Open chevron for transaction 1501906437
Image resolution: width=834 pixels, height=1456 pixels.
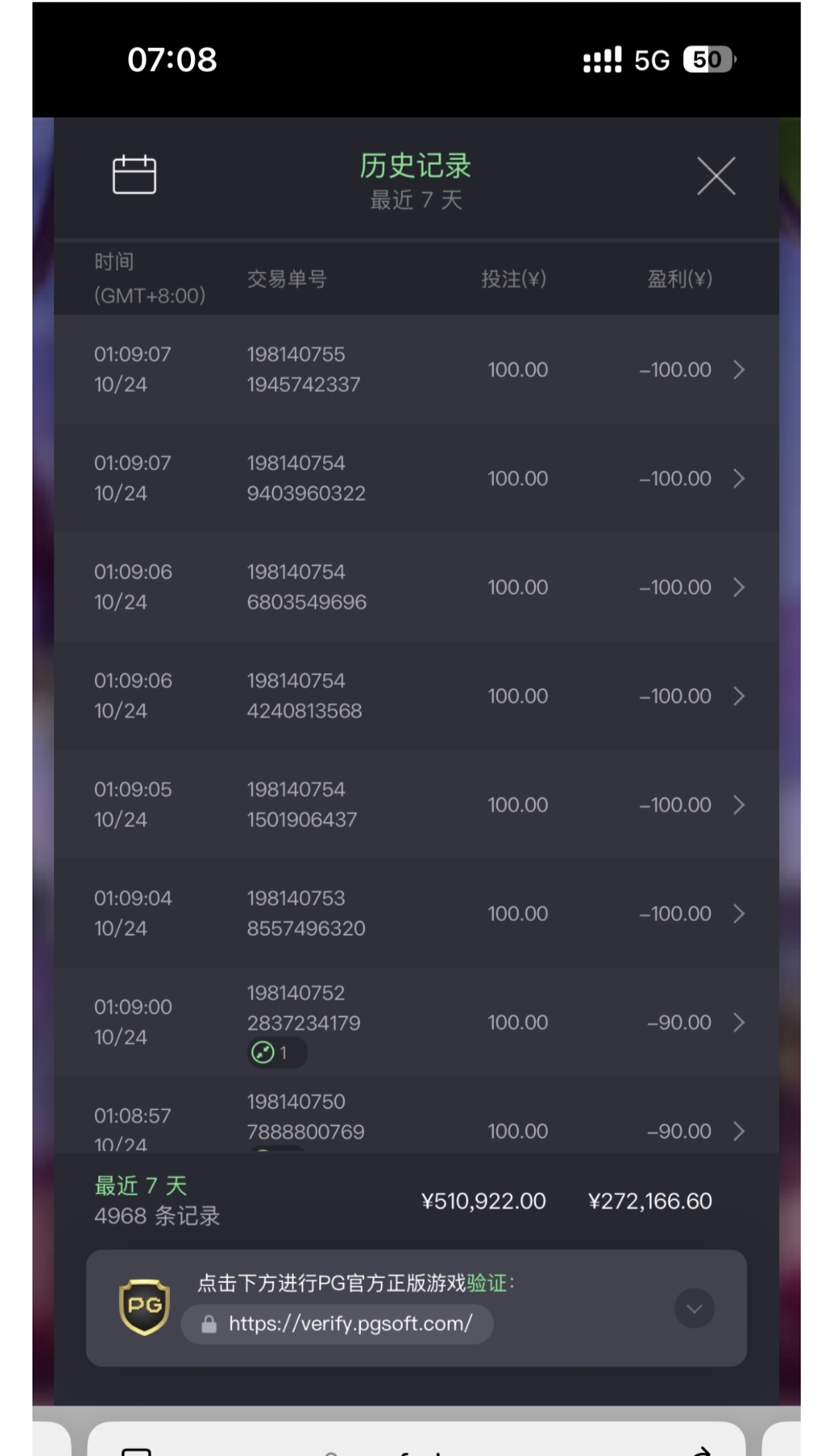739,805
